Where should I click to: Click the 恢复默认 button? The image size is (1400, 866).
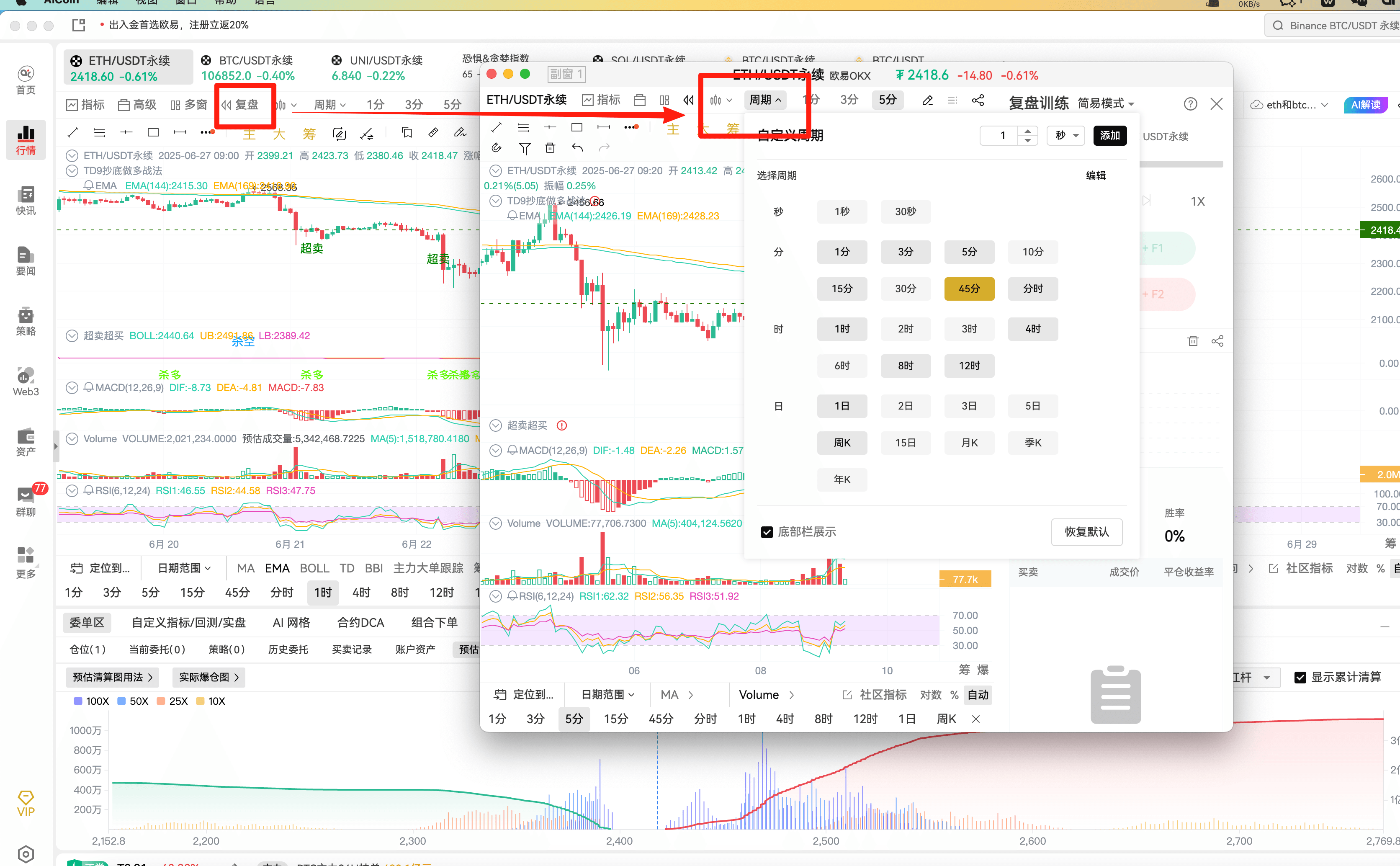click(x=1086, y=532)
